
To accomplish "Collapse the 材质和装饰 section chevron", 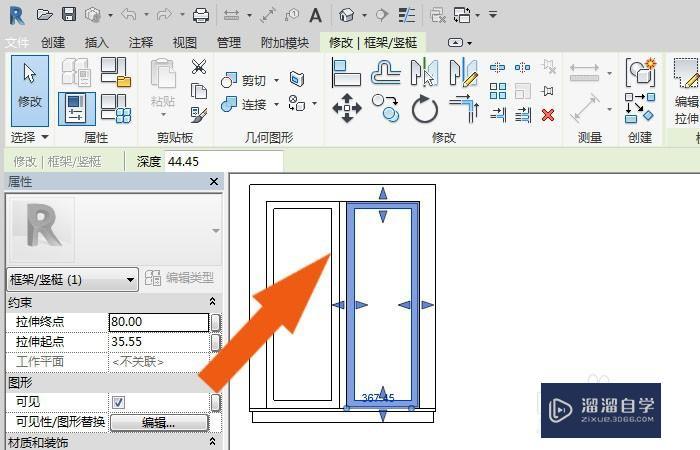I will (212, 442).
